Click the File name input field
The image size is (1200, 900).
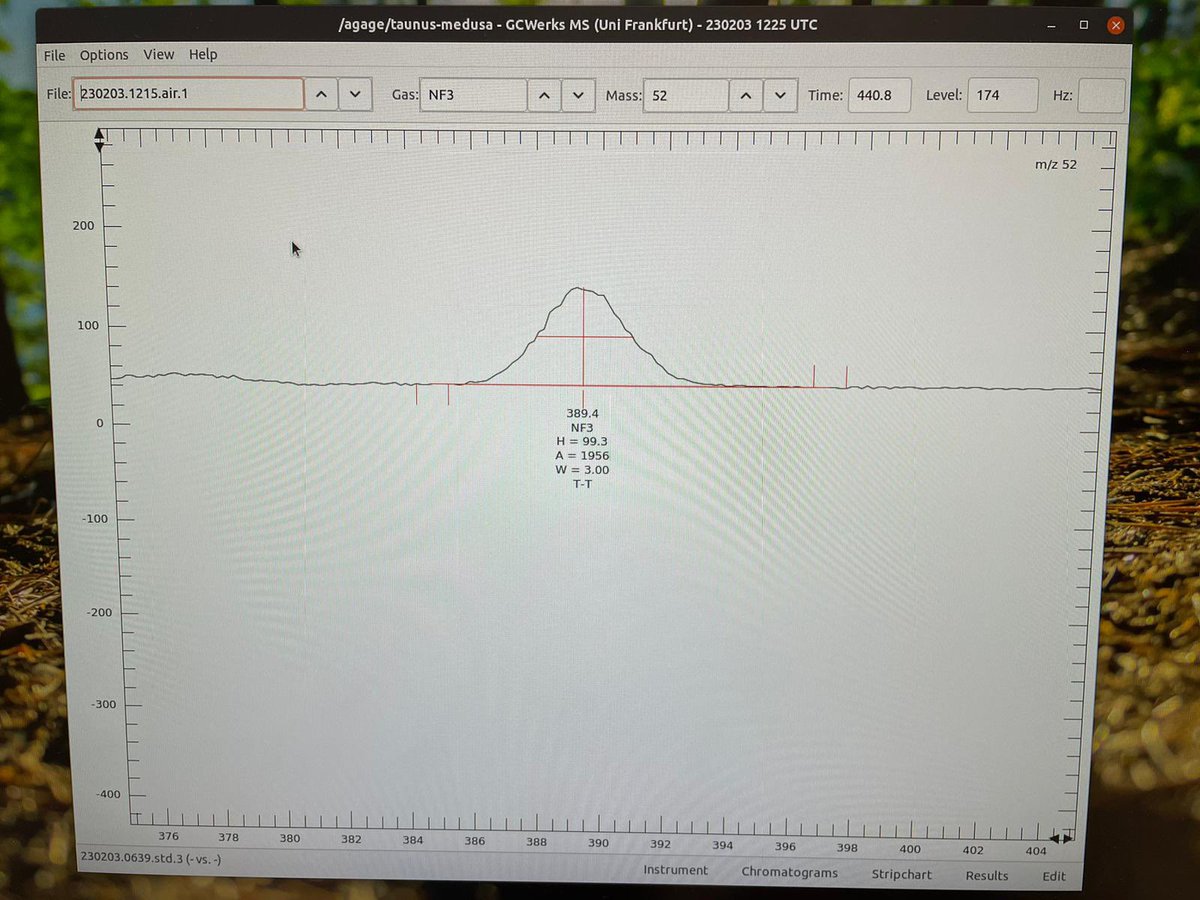188,94
